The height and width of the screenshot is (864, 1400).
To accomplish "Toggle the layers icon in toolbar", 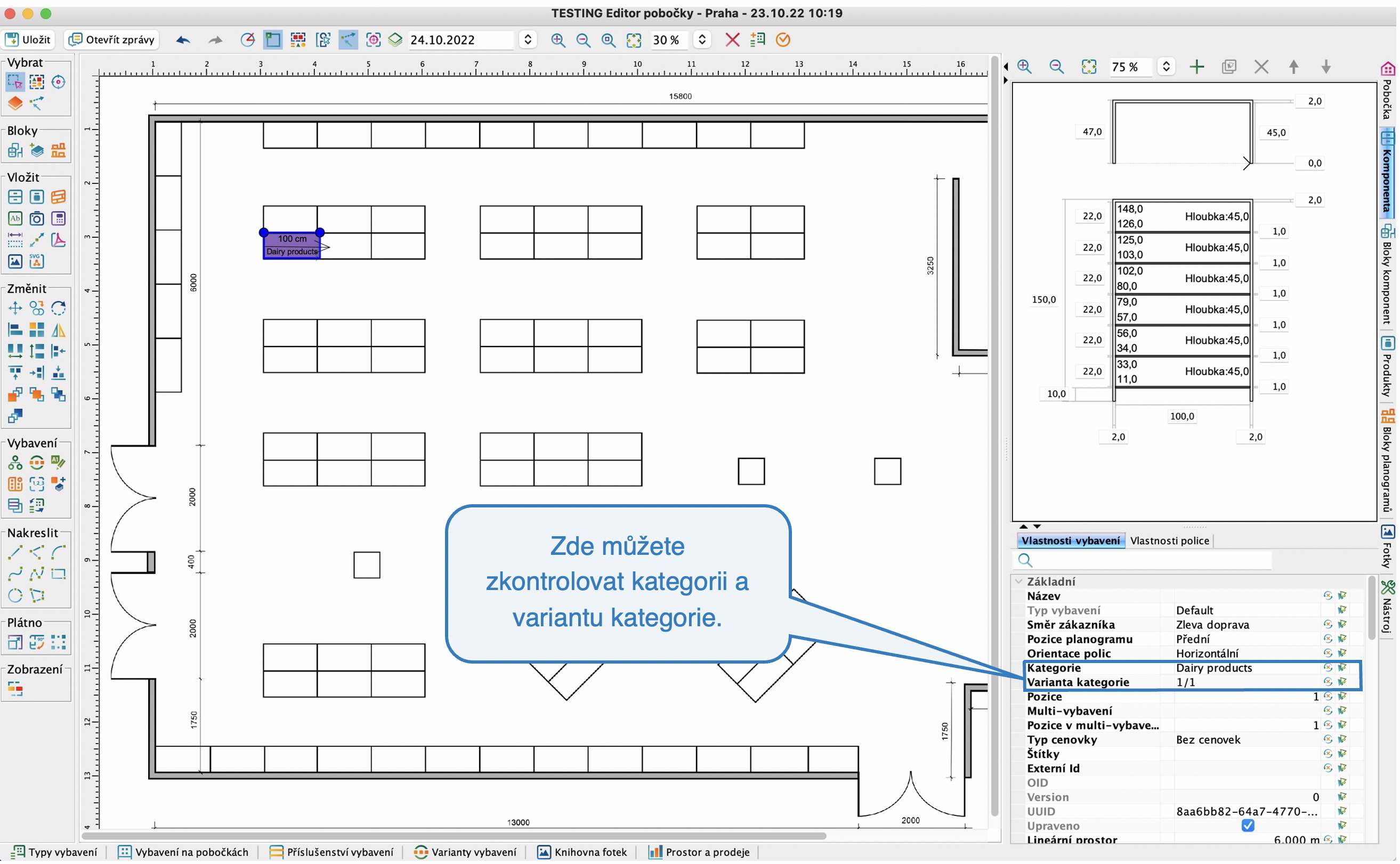I will (x=395, y=40).
